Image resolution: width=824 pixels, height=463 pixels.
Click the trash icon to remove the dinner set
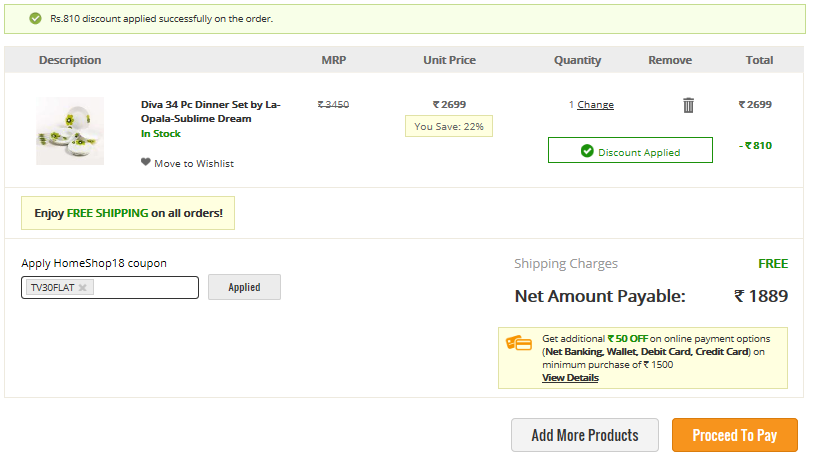[x=688, y=105]
